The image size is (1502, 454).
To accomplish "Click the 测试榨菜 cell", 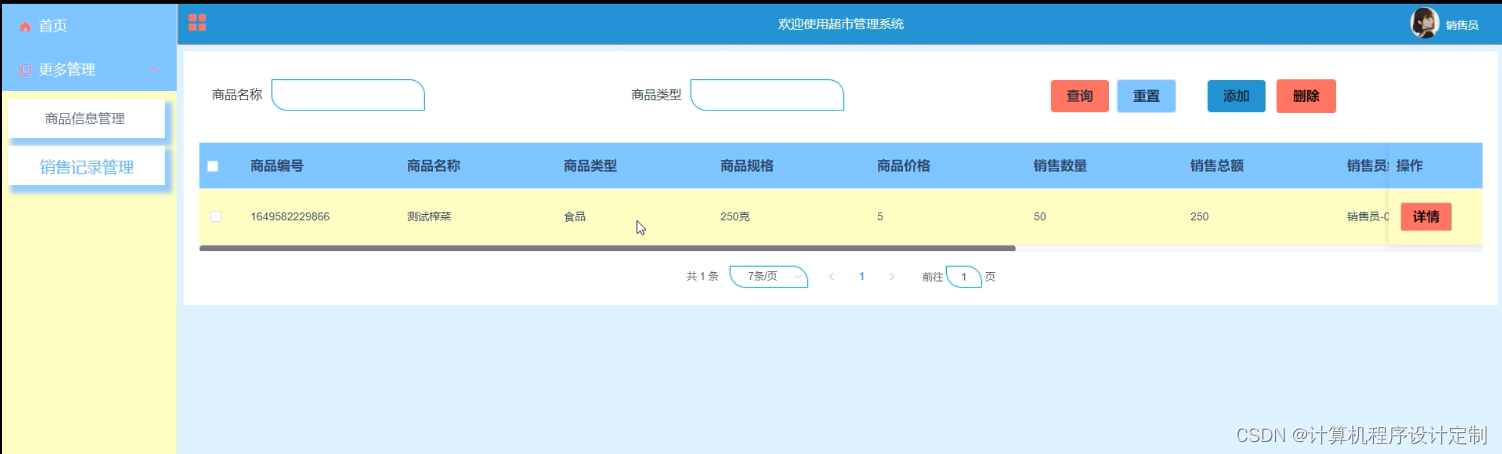I will pos(429,216).
